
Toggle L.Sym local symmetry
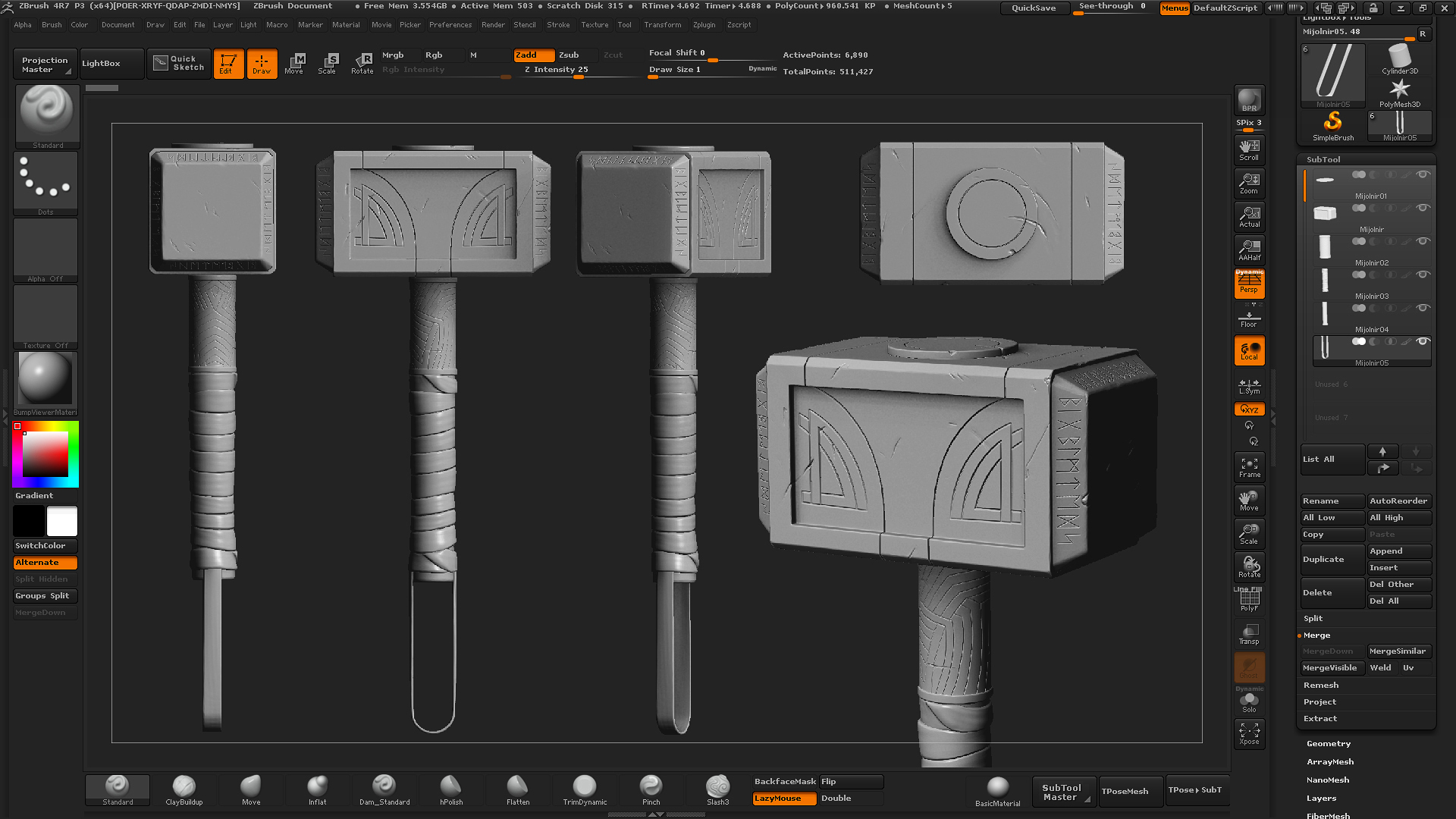pyautogui.click(x=1249, y=386)
